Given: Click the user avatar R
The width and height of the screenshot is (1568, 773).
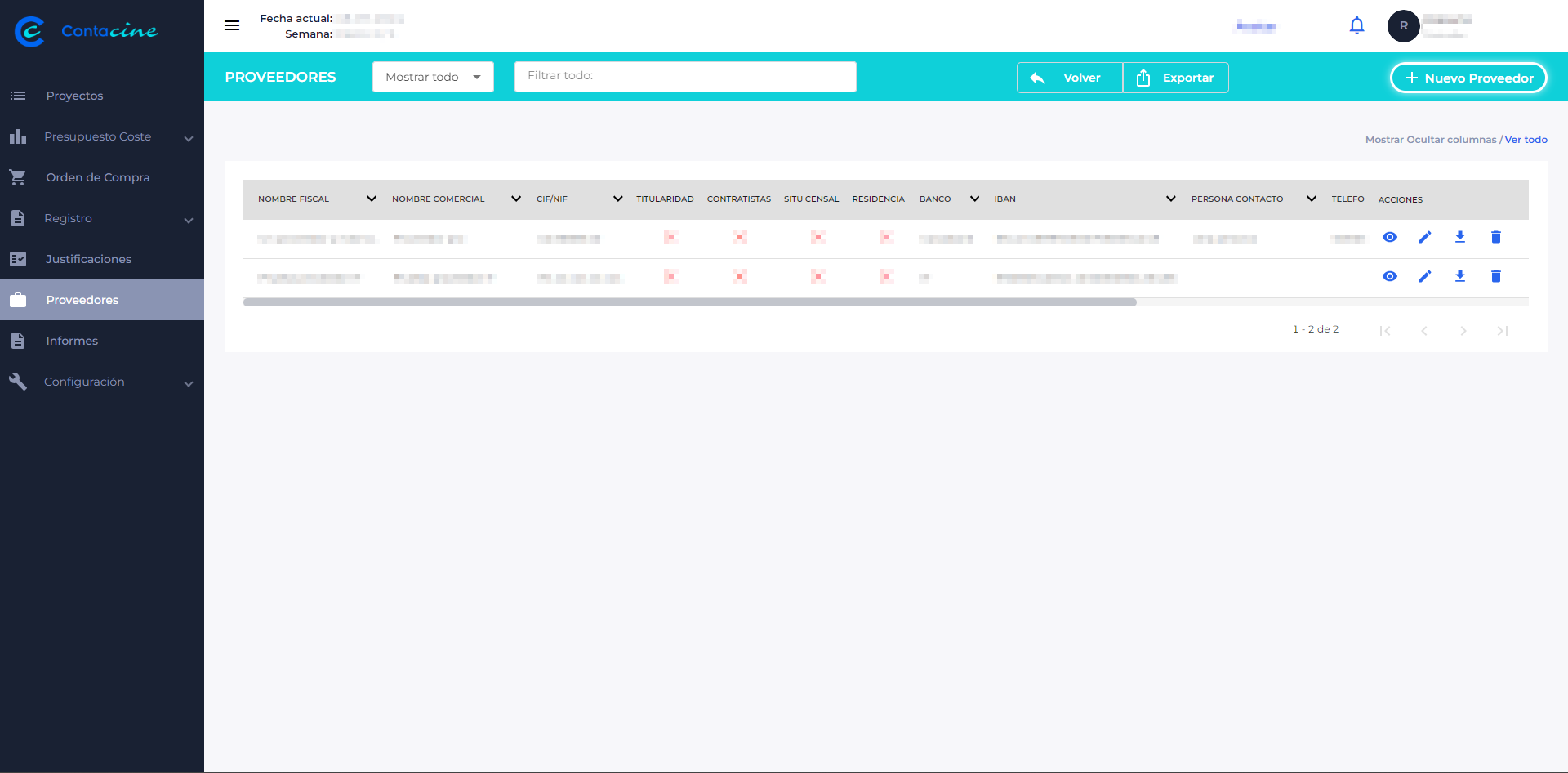Looking at the screenshot, I should coord(1403,26).
